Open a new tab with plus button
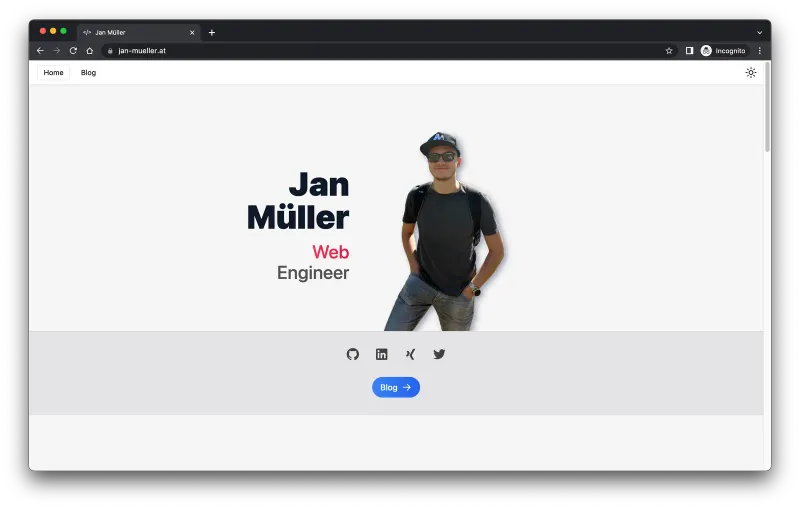Screen dimensions: 800x509 [x=211, y=32]
